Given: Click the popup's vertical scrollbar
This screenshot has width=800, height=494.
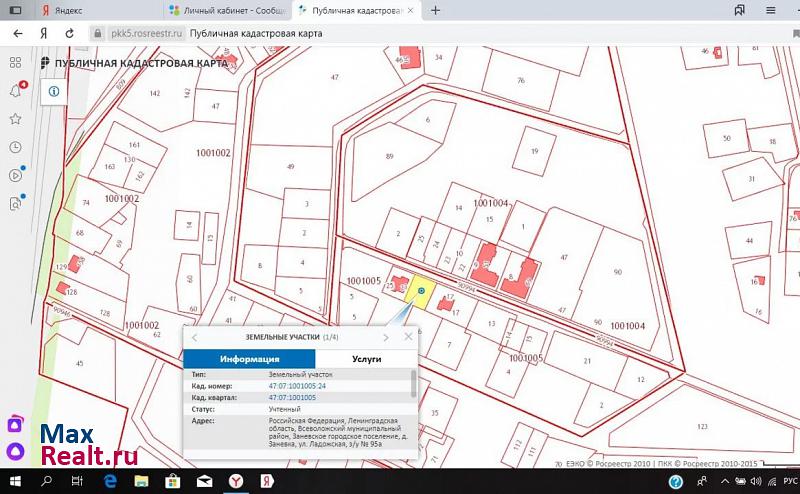Looking at the screenshot, I should [414, 385].
